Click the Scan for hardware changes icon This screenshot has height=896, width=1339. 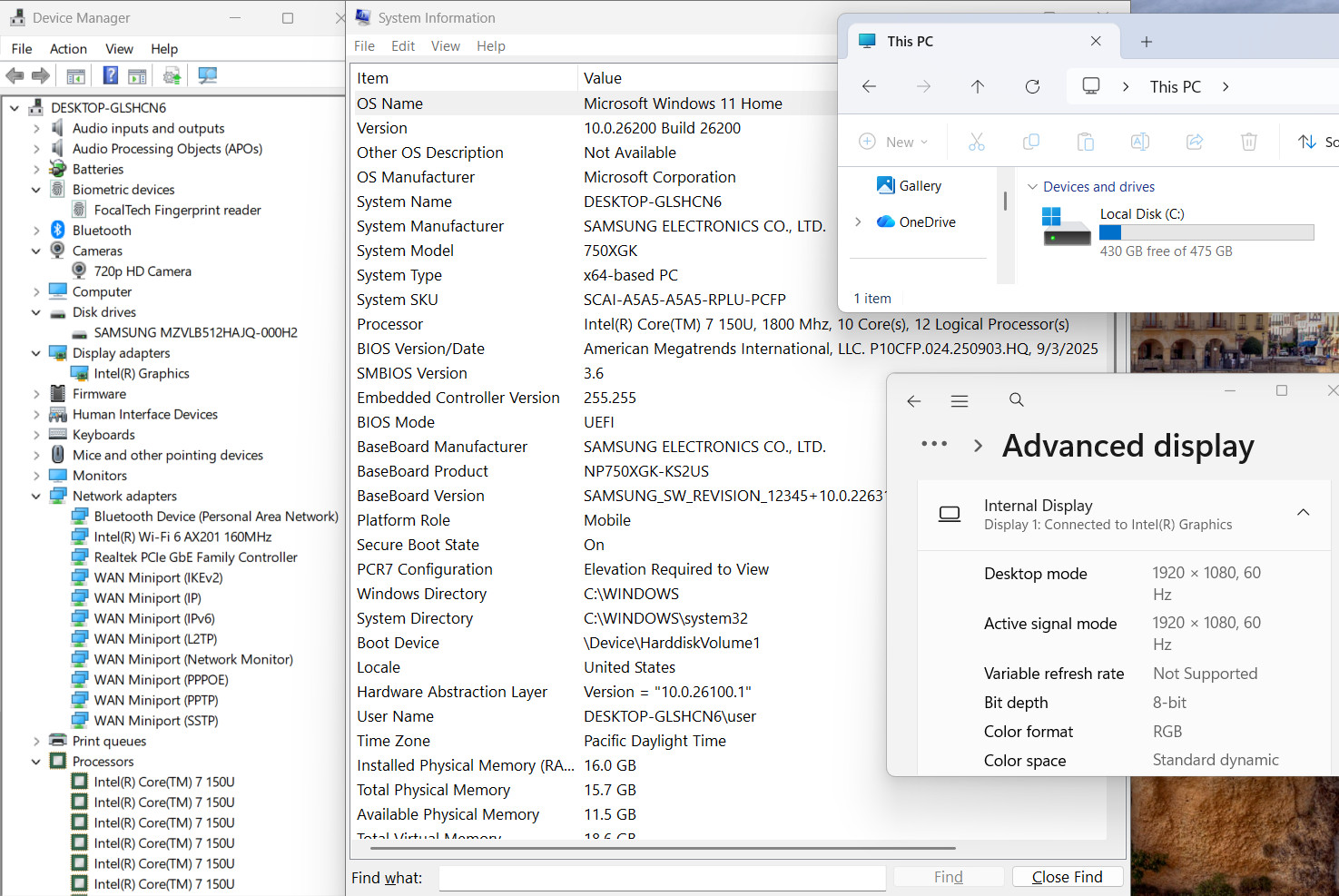click(x=207, y=76)
